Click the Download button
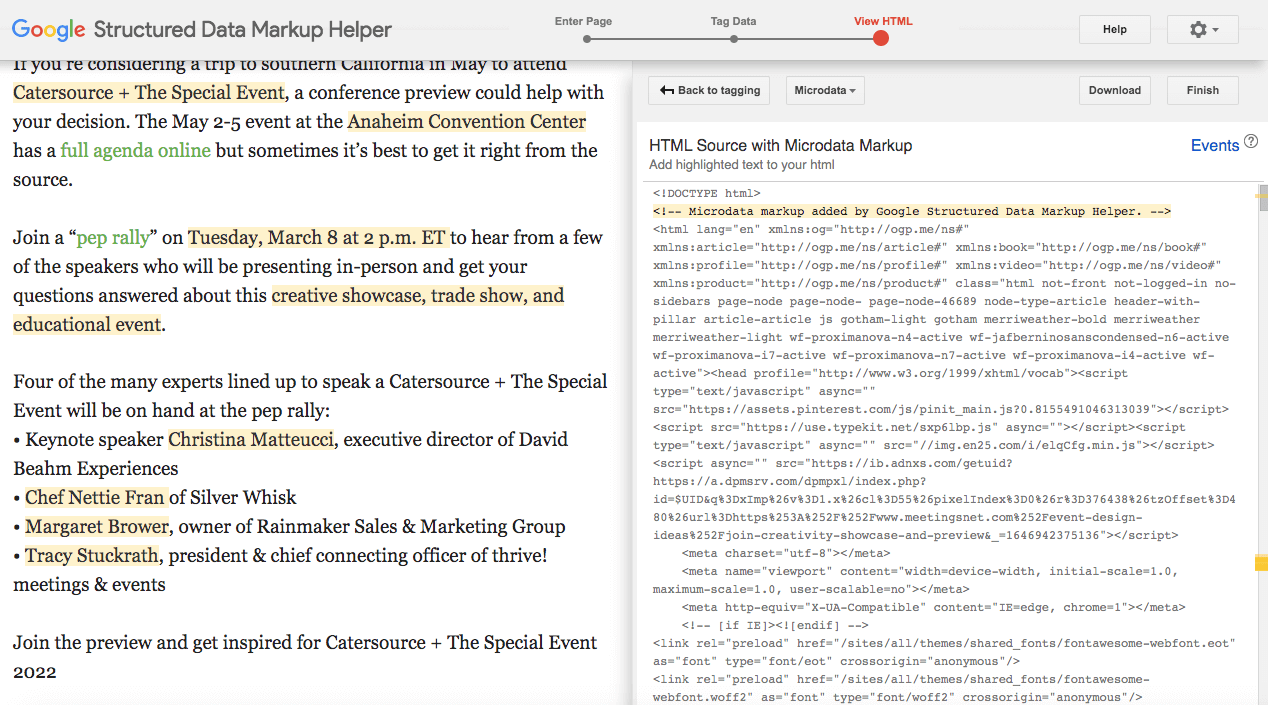Screen dimensions: 1268x705 pos(1114,90)
